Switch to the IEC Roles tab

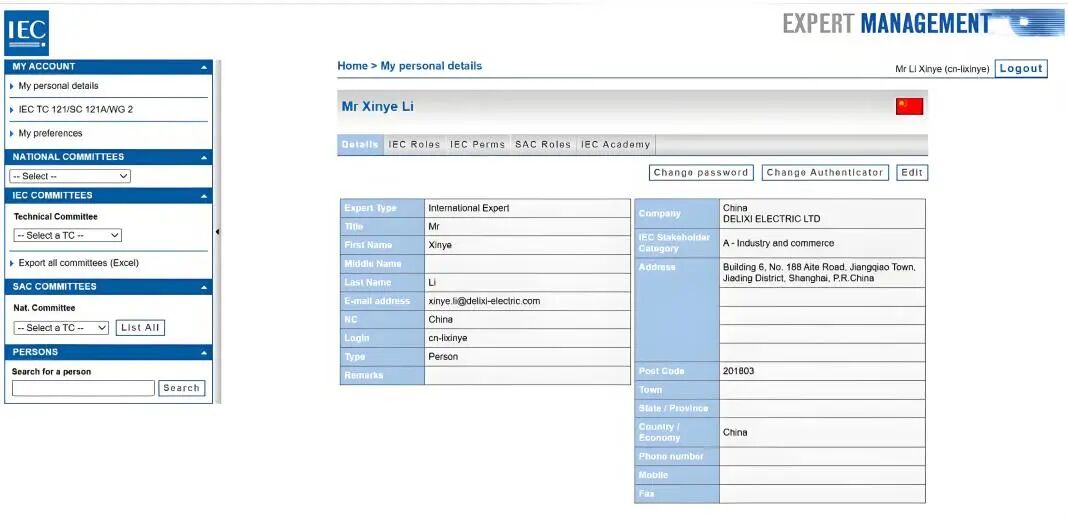click(414, 144)
